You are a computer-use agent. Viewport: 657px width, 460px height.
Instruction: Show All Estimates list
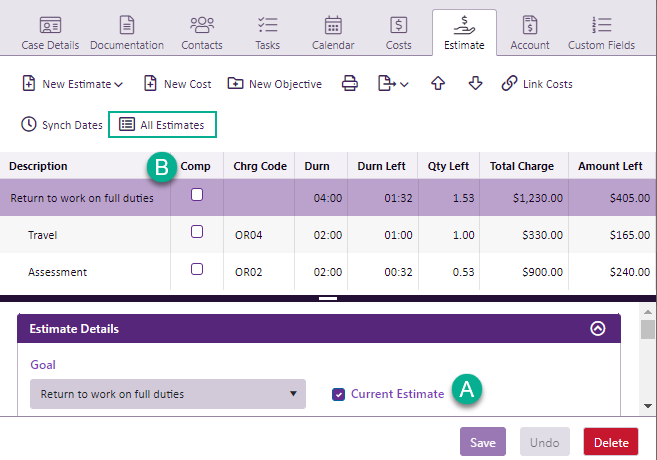coord(162,125)
